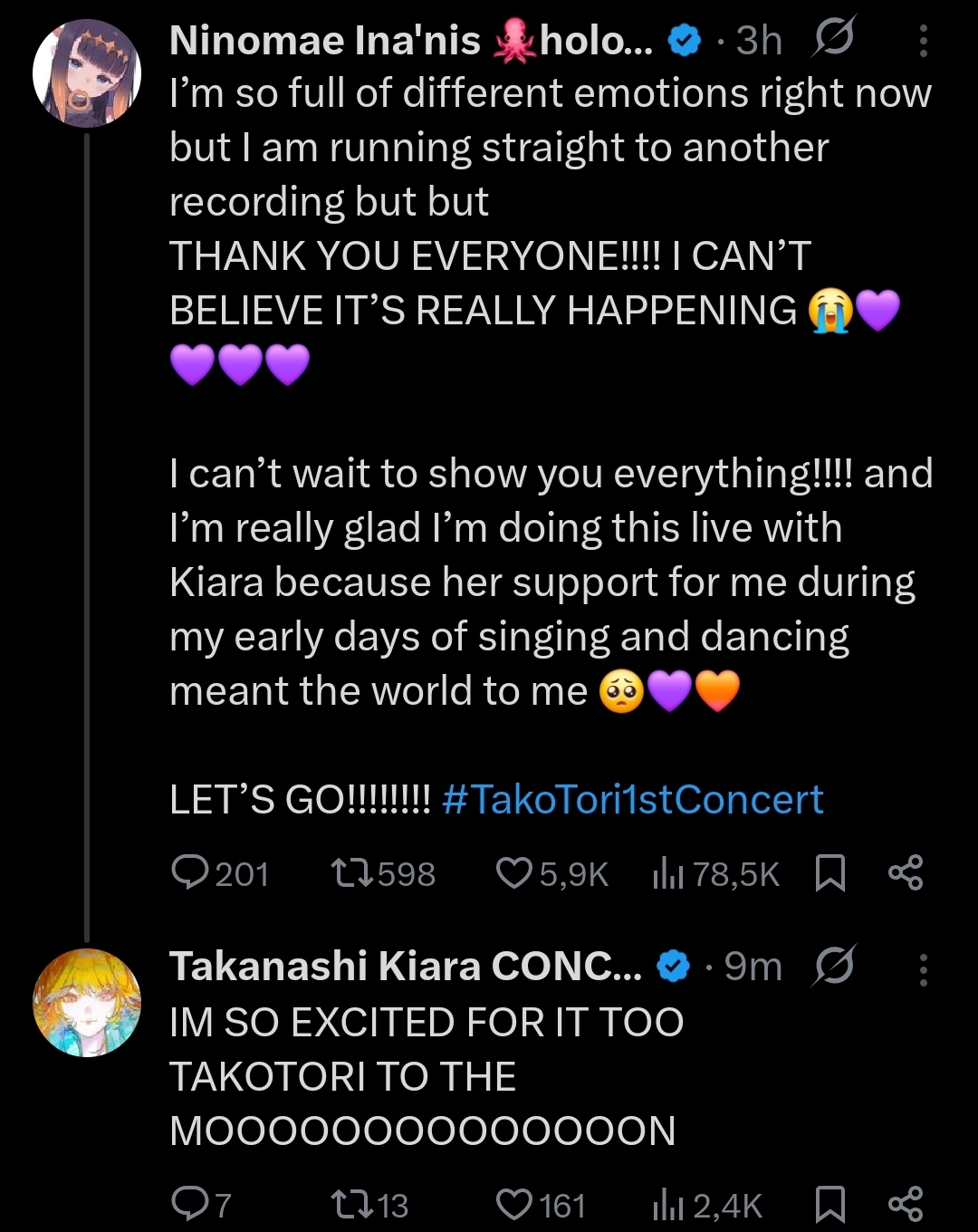Image resolution: width=978 pixels, height=1232 pixels.
Task: Like Takanashi Kiara's reply
Action: click(514, 1205)
